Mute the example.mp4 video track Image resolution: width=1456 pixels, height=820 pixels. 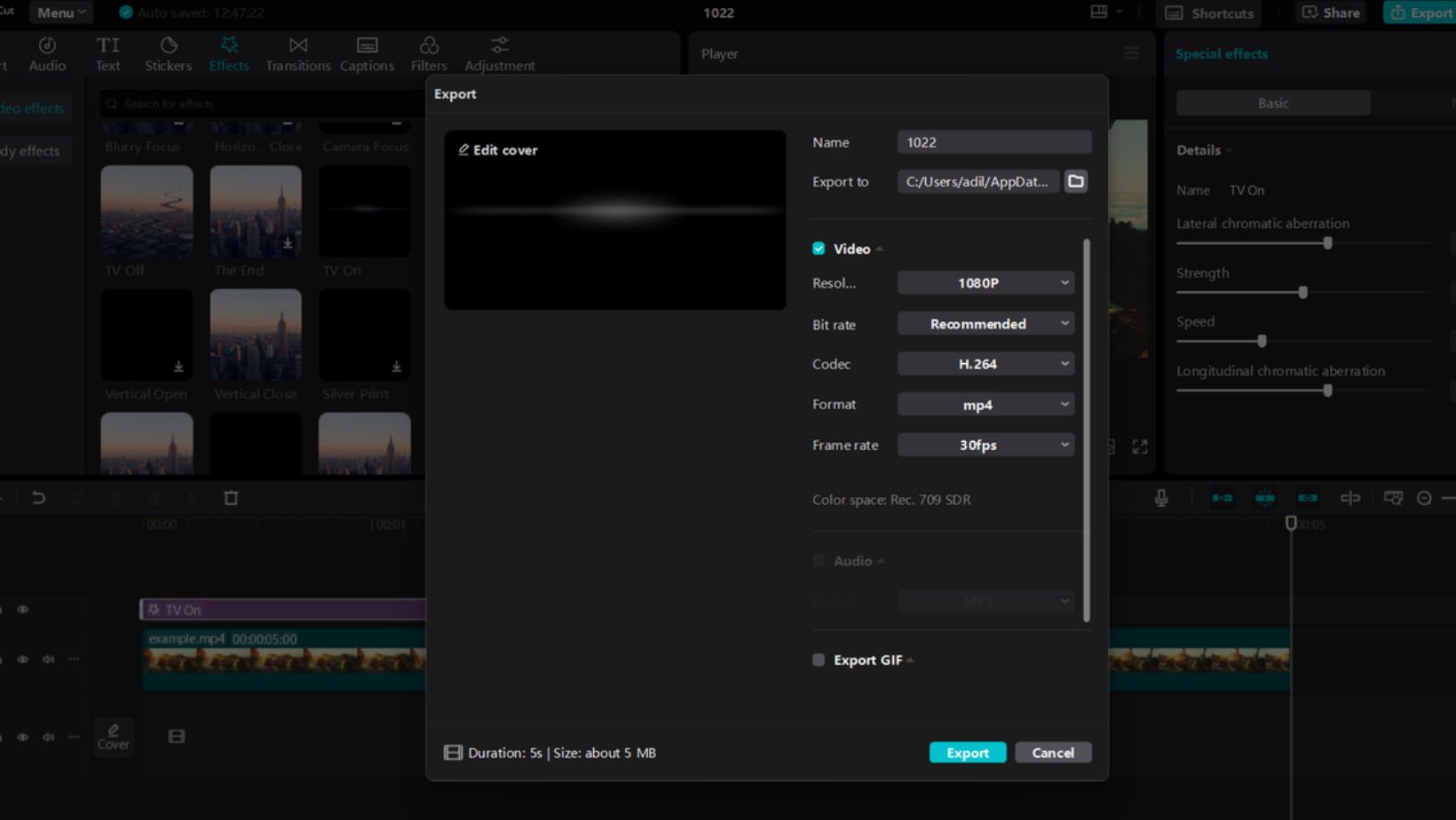[x=48, y=659]
